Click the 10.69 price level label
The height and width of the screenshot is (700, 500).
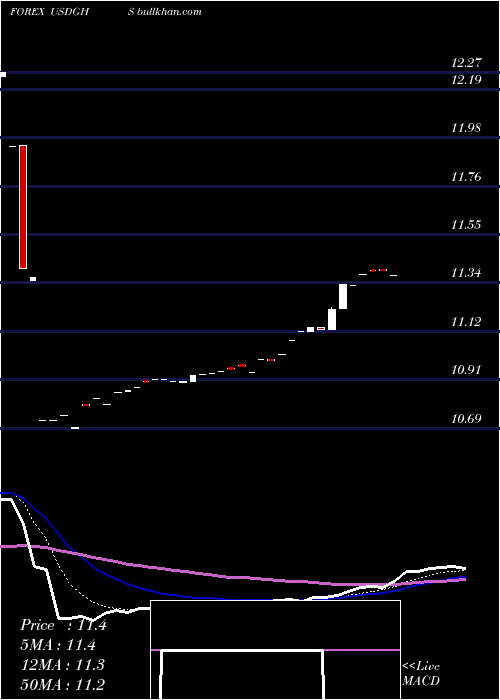click(x=466, y=419)
